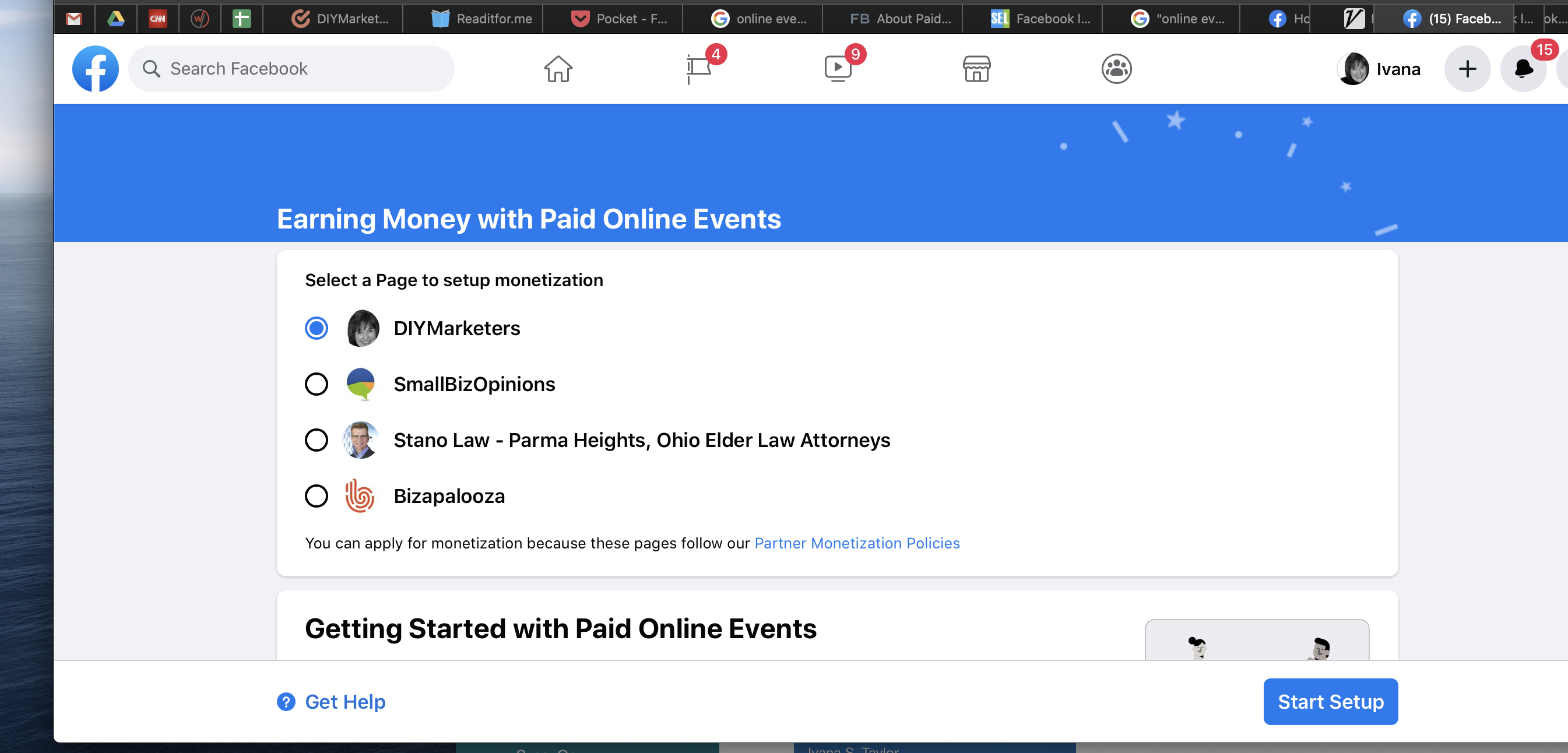
Task: Open the Groups icon
Action: [1116, 69]
